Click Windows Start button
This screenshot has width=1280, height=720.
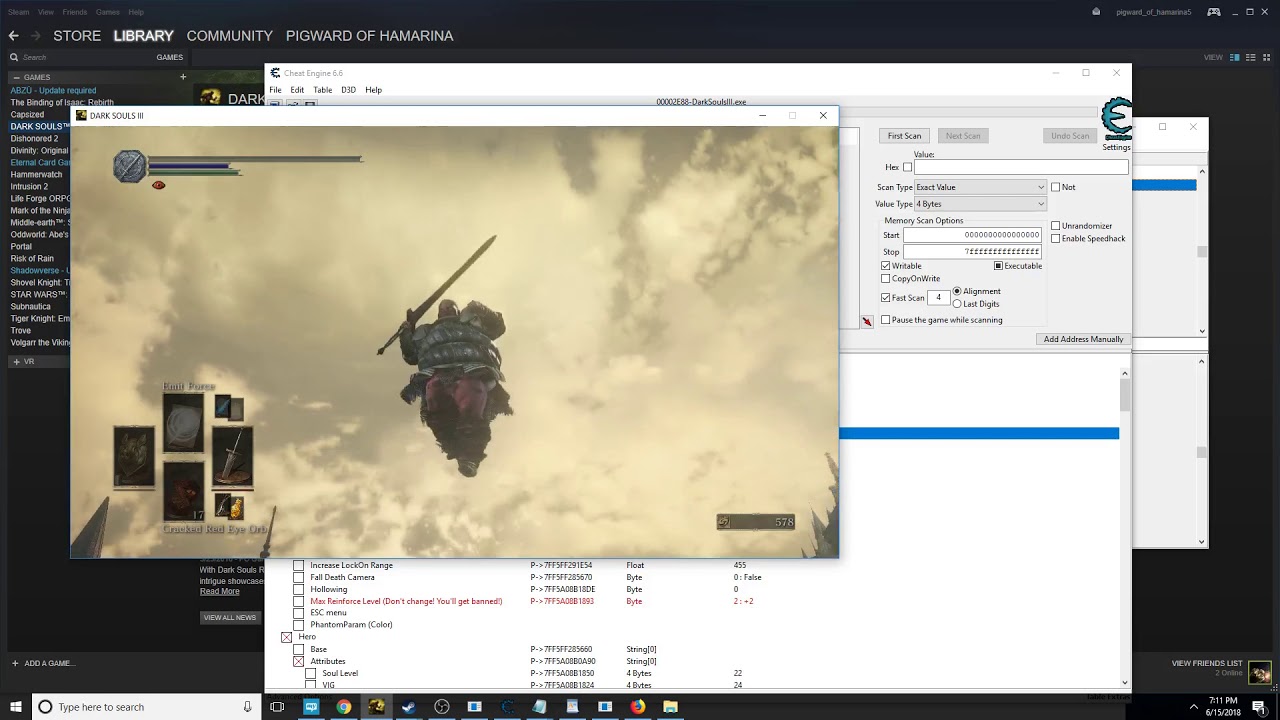[x=16, y=707]
